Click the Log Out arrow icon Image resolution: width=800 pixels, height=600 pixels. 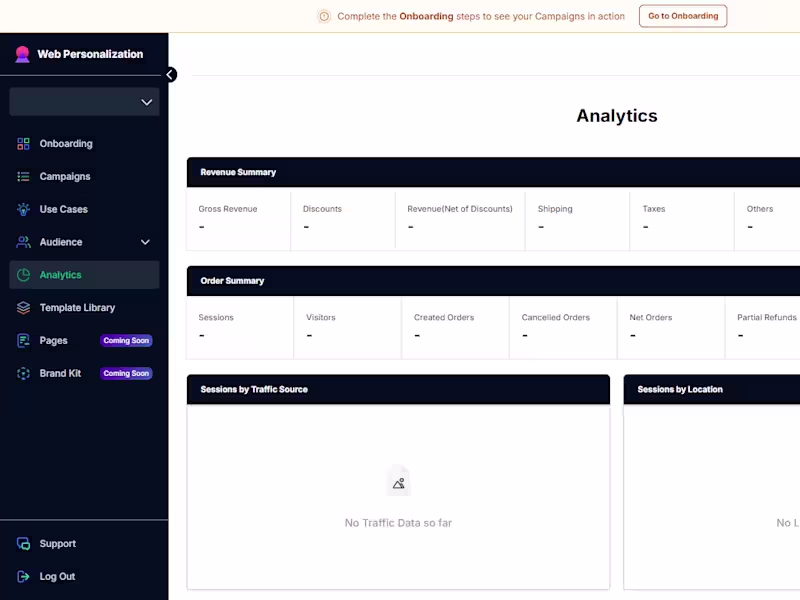(23, 577)
